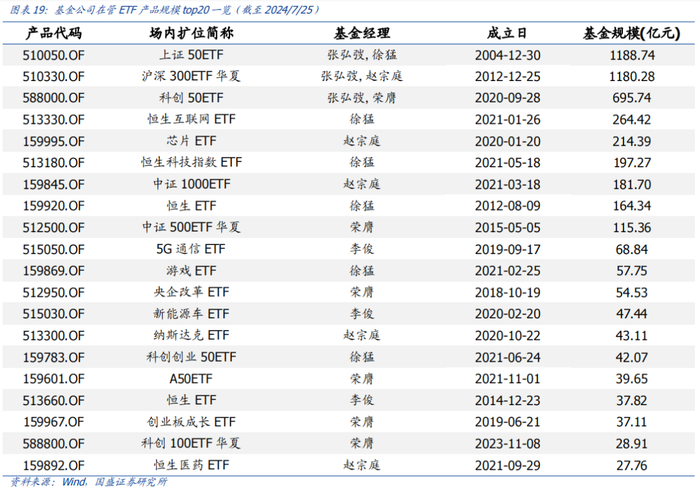Select product code 515030.OF

coord(54,314)
